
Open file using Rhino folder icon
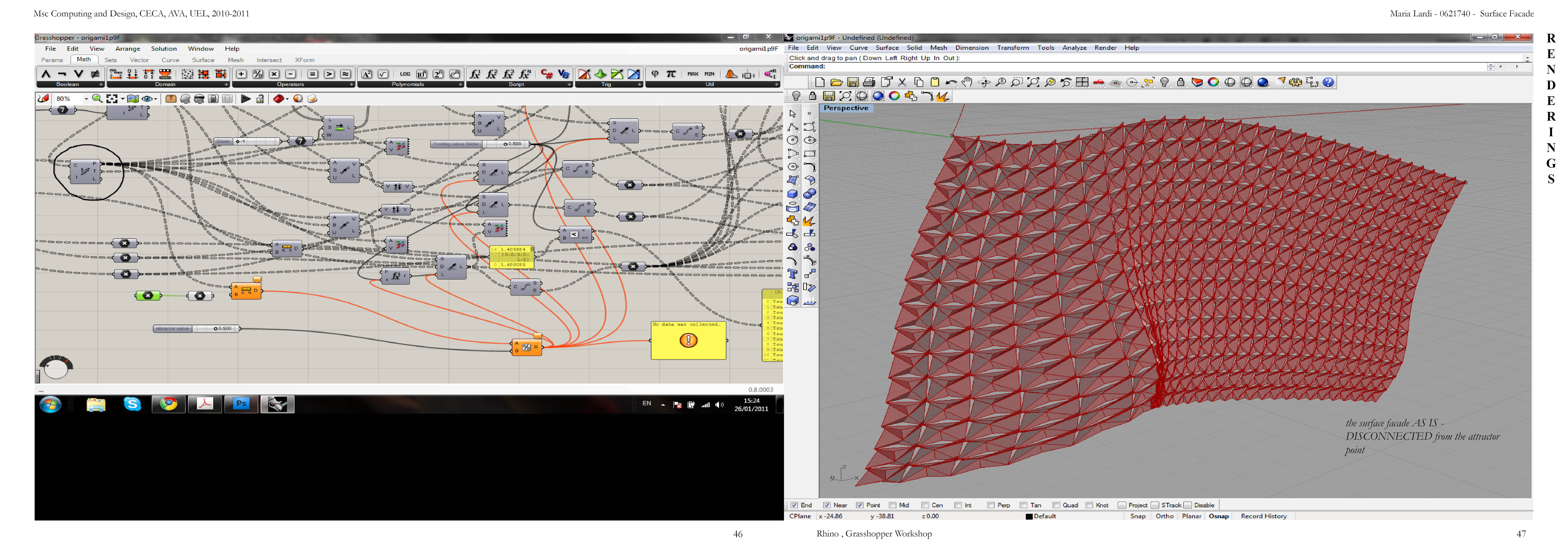(x=836, y=82)
